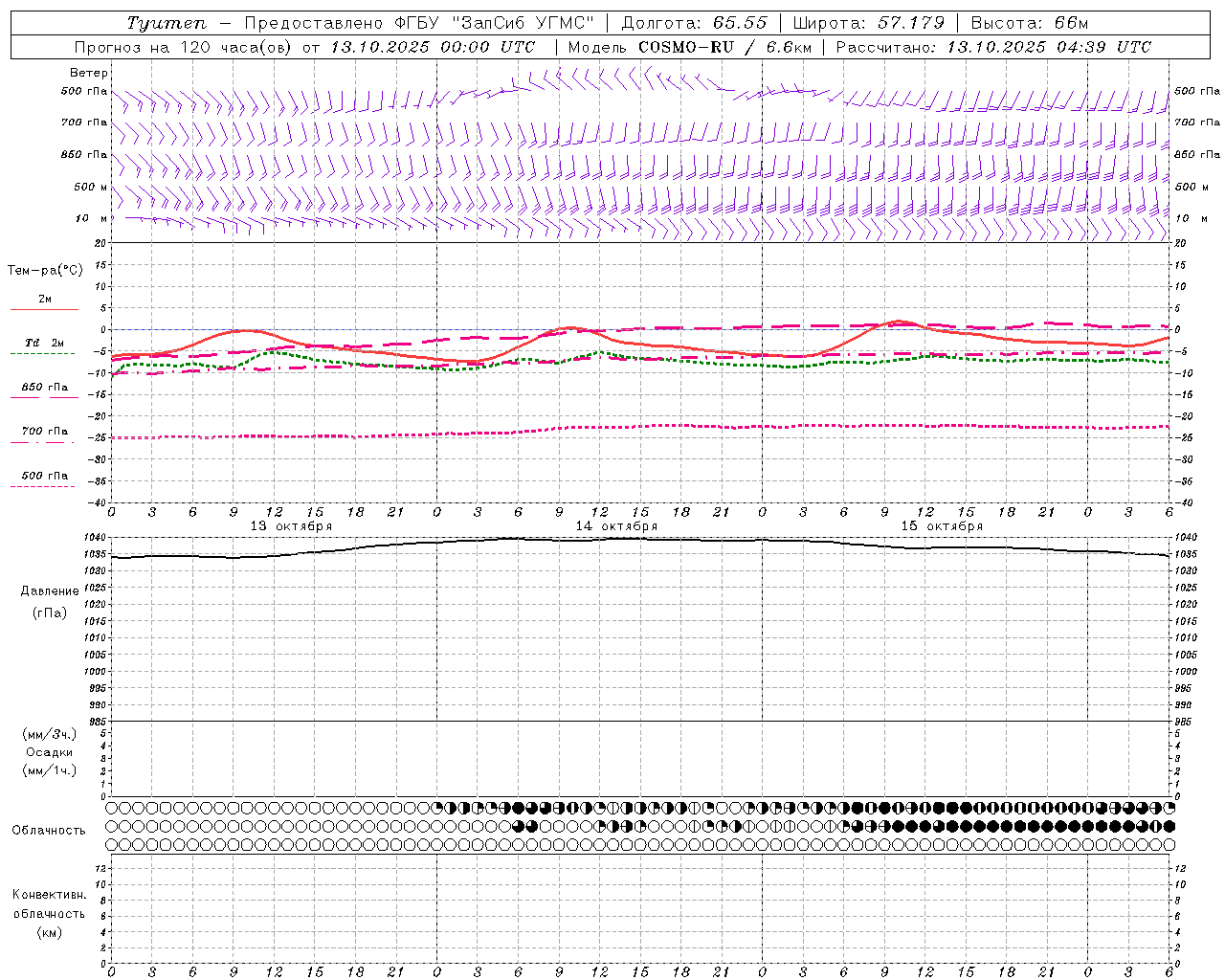Click the (км) unit under convective cloud label

pos(49,932)
